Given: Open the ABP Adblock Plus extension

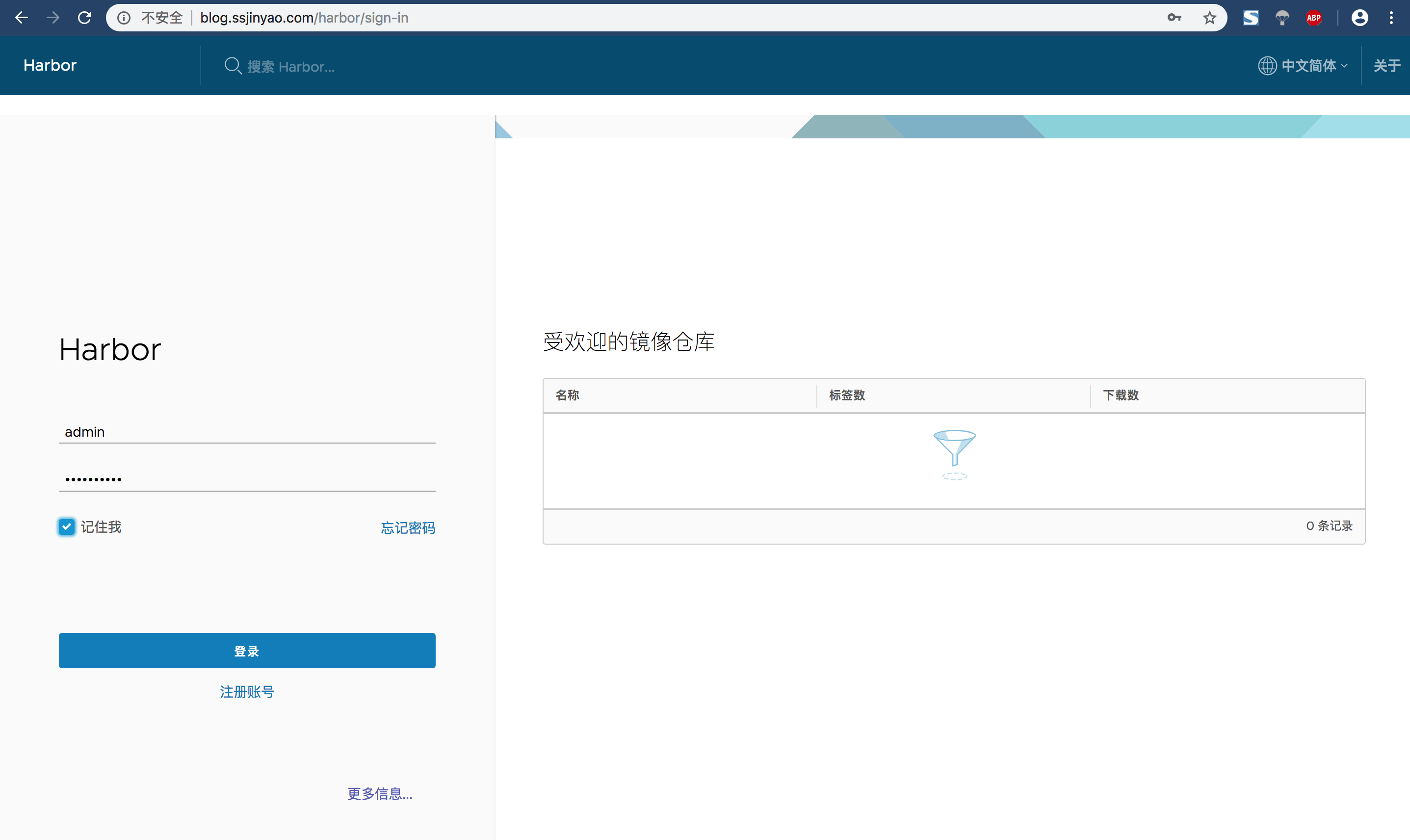Looking at the screenshot, I should [1313, 18].
